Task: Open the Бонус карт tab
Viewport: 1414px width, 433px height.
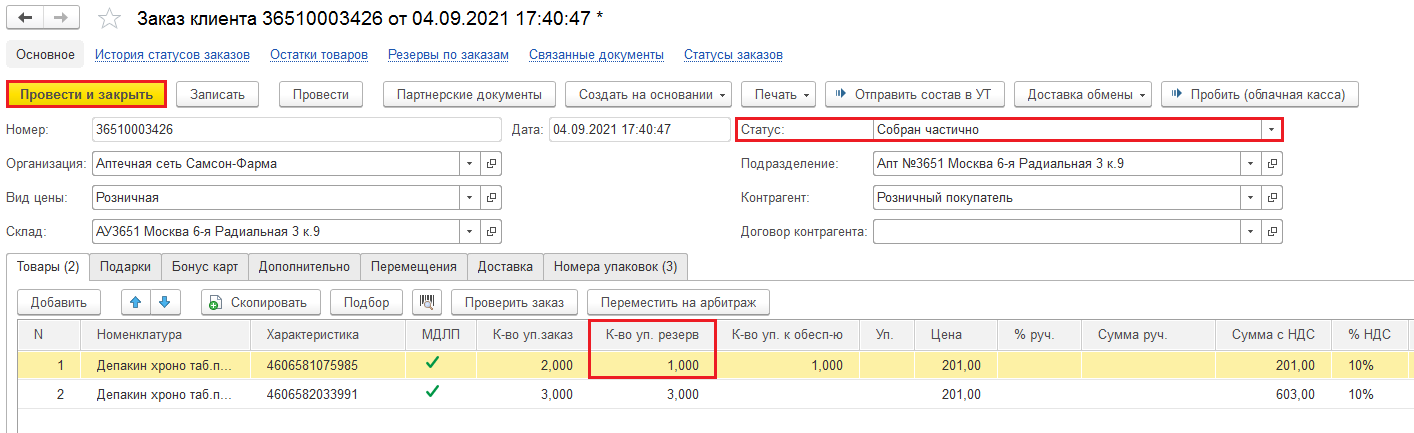Action: point(204,266)
